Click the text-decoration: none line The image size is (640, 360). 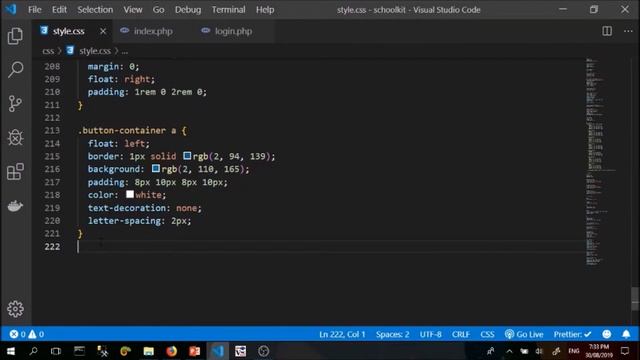144,208
